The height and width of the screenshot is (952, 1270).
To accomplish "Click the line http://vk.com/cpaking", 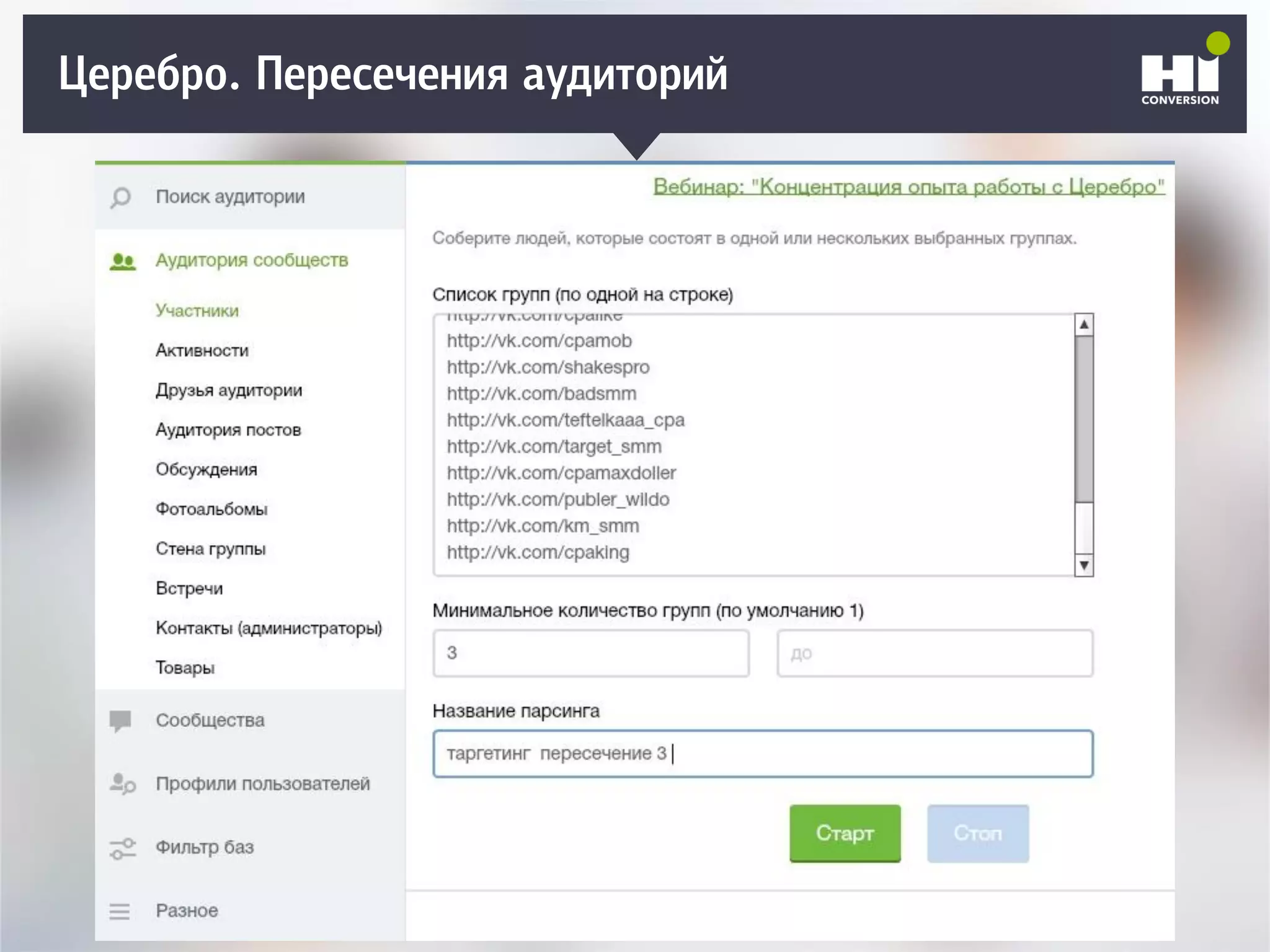I will pos(538,552).
